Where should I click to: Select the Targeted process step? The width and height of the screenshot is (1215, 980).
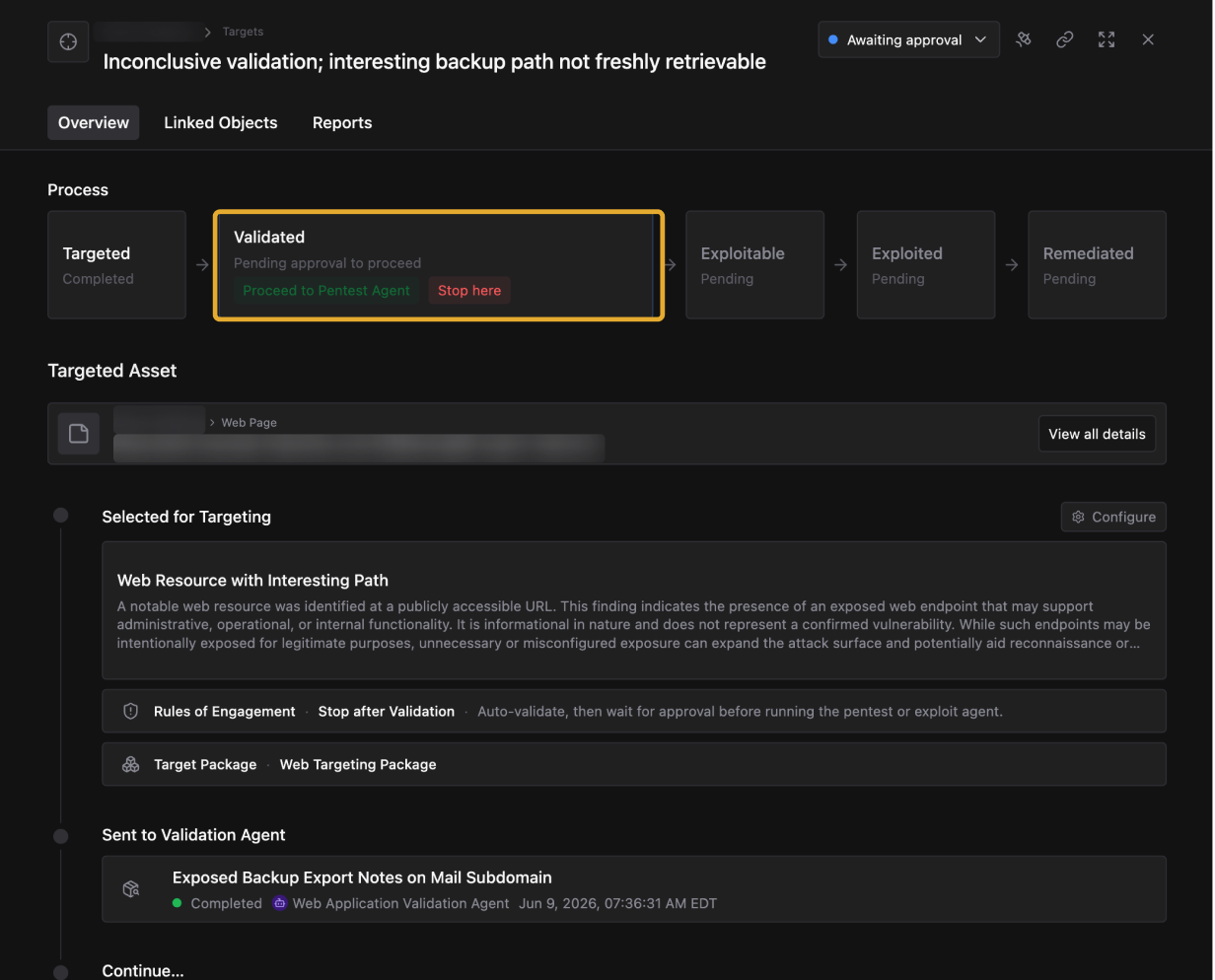116,264
